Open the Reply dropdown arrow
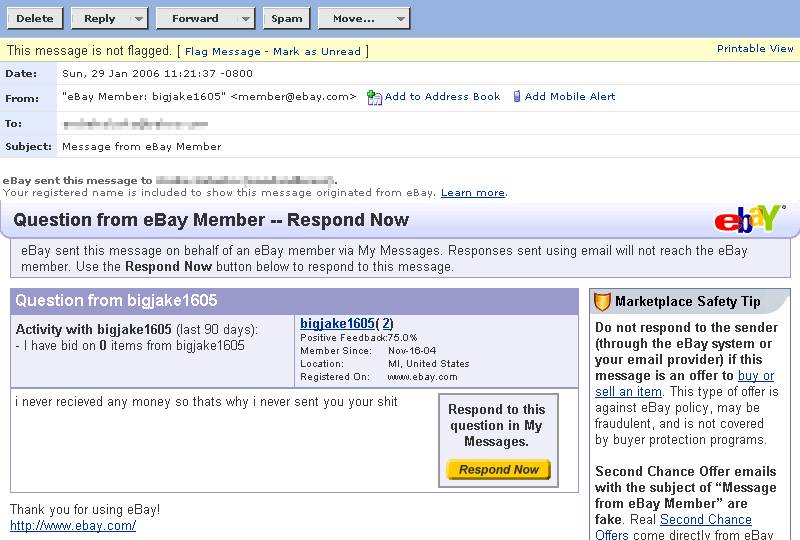 coord(138,18)
